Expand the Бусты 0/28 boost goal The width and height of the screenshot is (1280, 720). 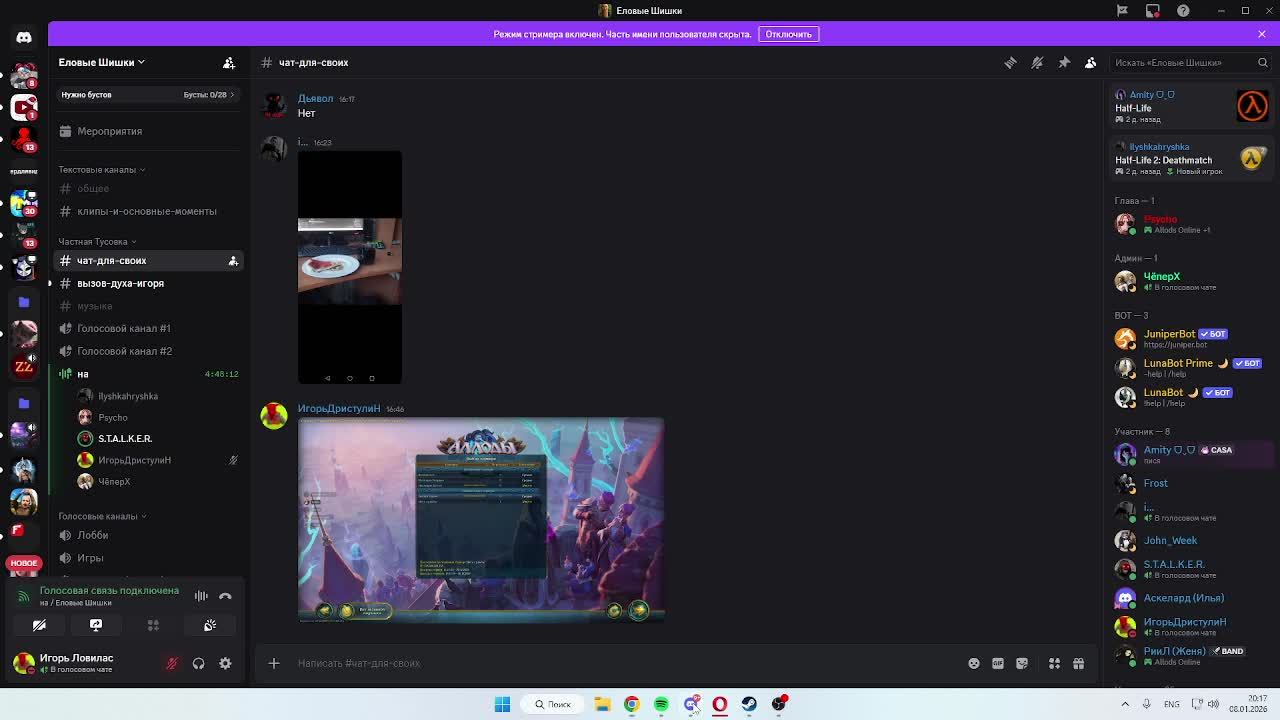pyautogui.click(x=209, y=95)
